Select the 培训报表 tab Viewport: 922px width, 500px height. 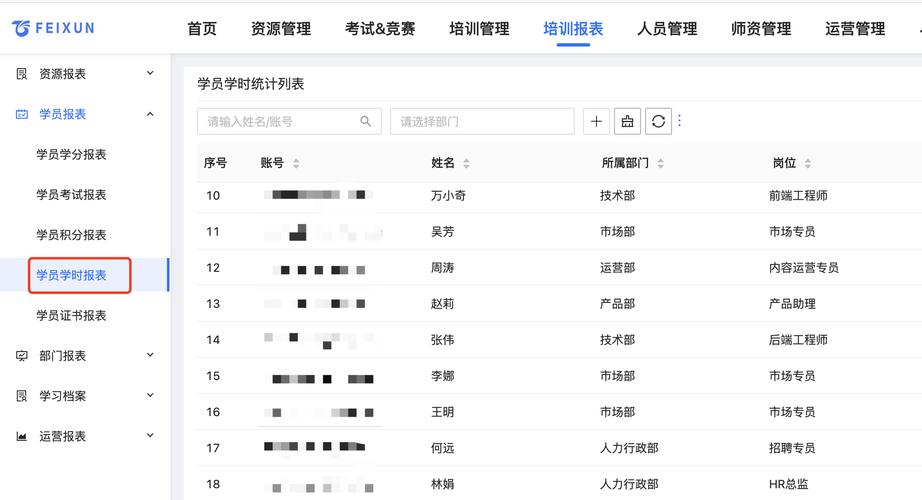tap(573, 28)
